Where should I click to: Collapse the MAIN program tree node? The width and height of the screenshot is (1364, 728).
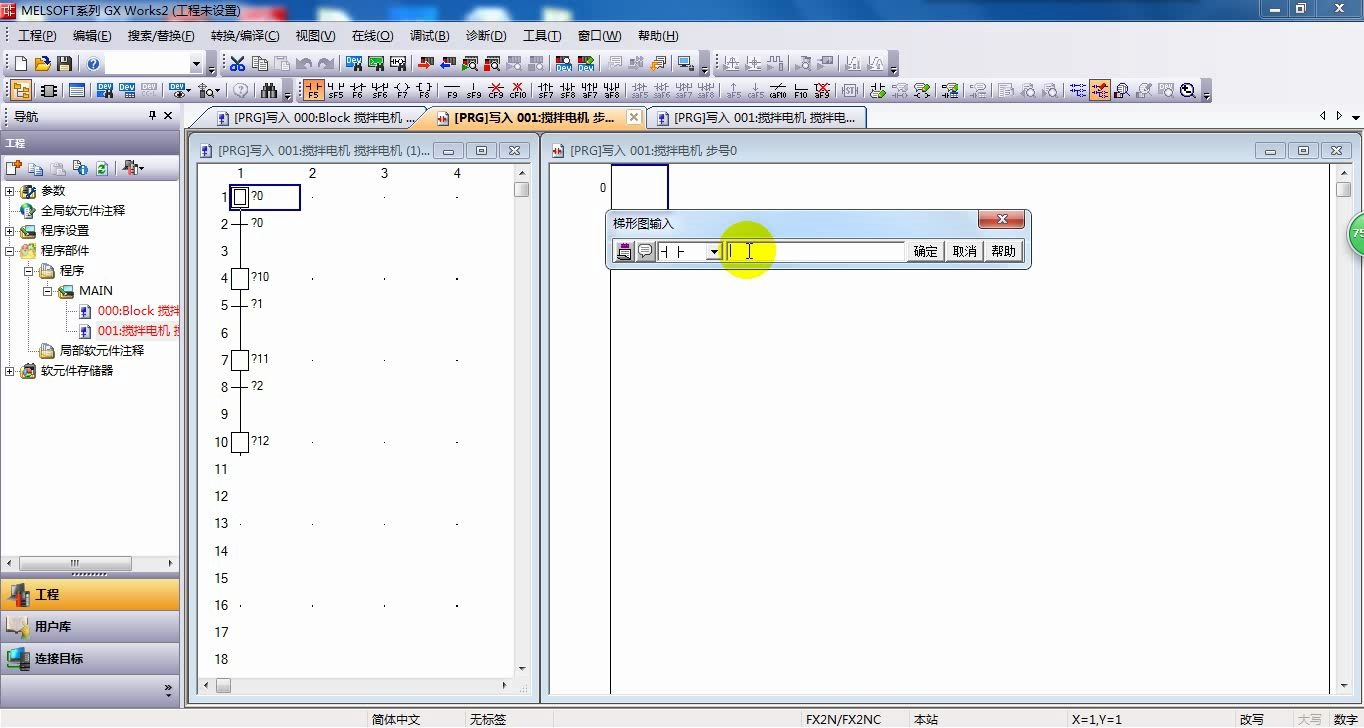(47, 291)
